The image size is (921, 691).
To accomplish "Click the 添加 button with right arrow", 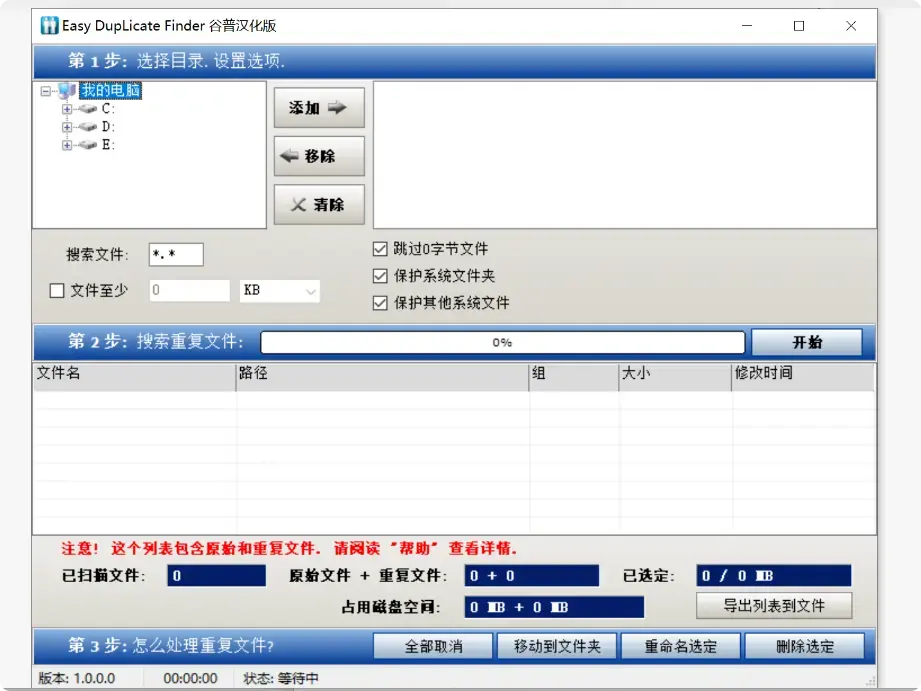I will 318,107.
